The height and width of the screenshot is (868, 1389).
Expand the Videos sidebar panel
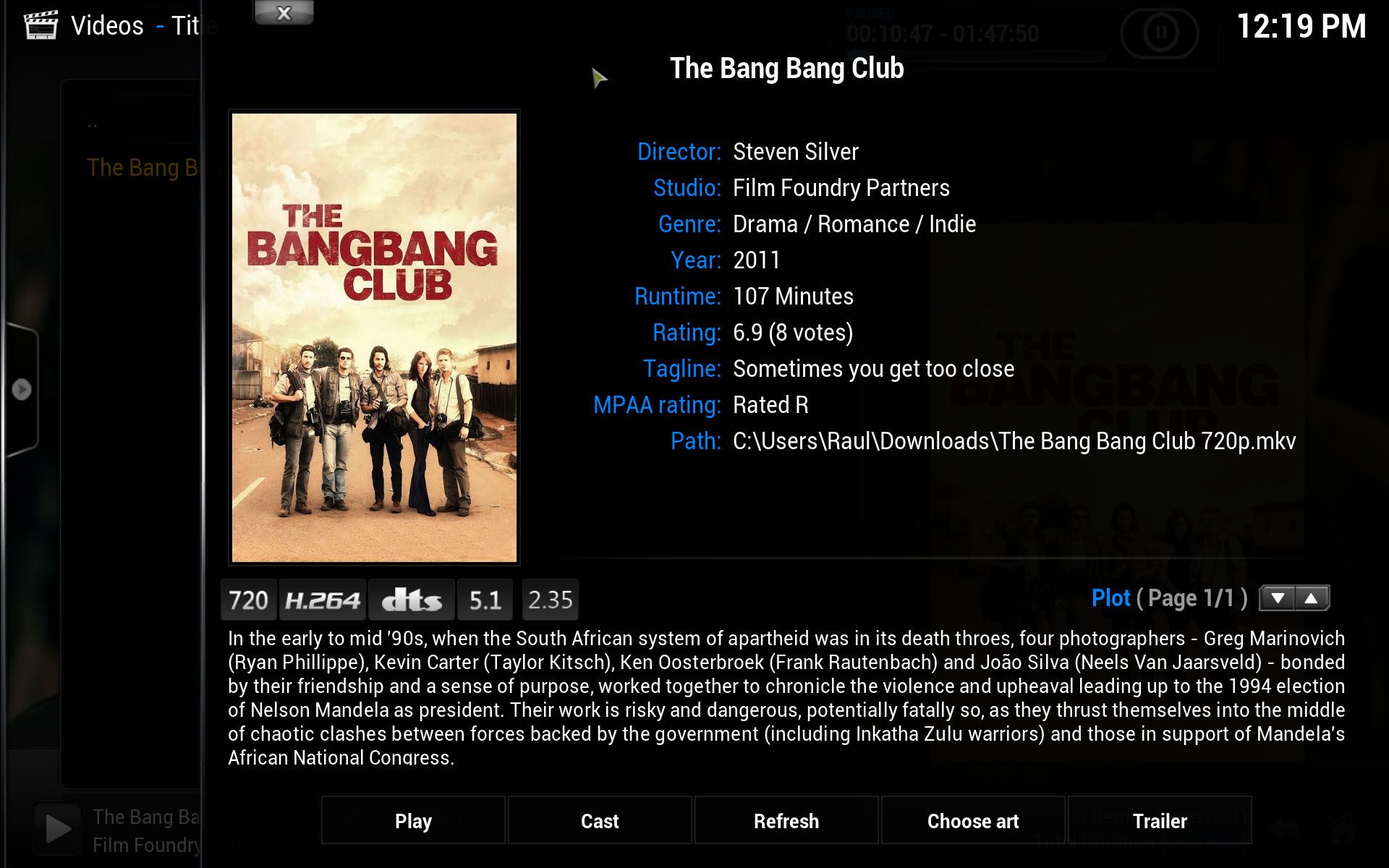tap(22, 389)
